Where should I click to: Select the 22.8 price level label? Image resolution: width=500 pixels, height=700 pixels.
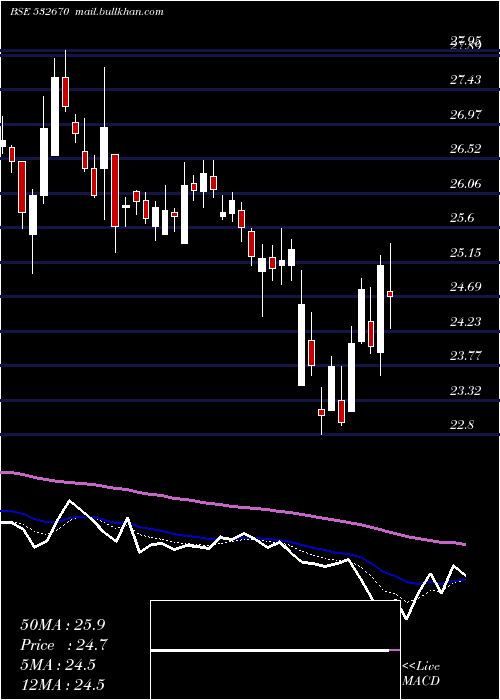tap(462, 425)
